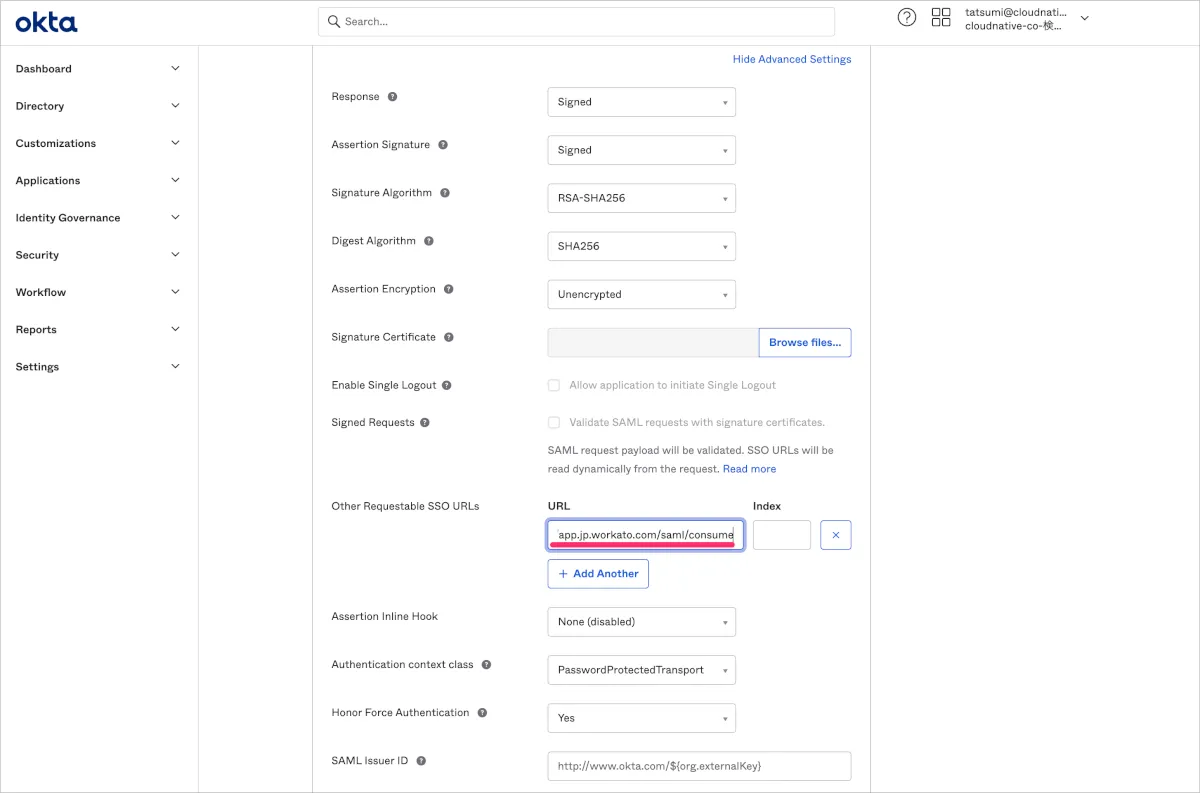This screenshot has width=1200, height=793.
Task: Click help icon beside Signature Algorithm
Action: coord(445,193)
